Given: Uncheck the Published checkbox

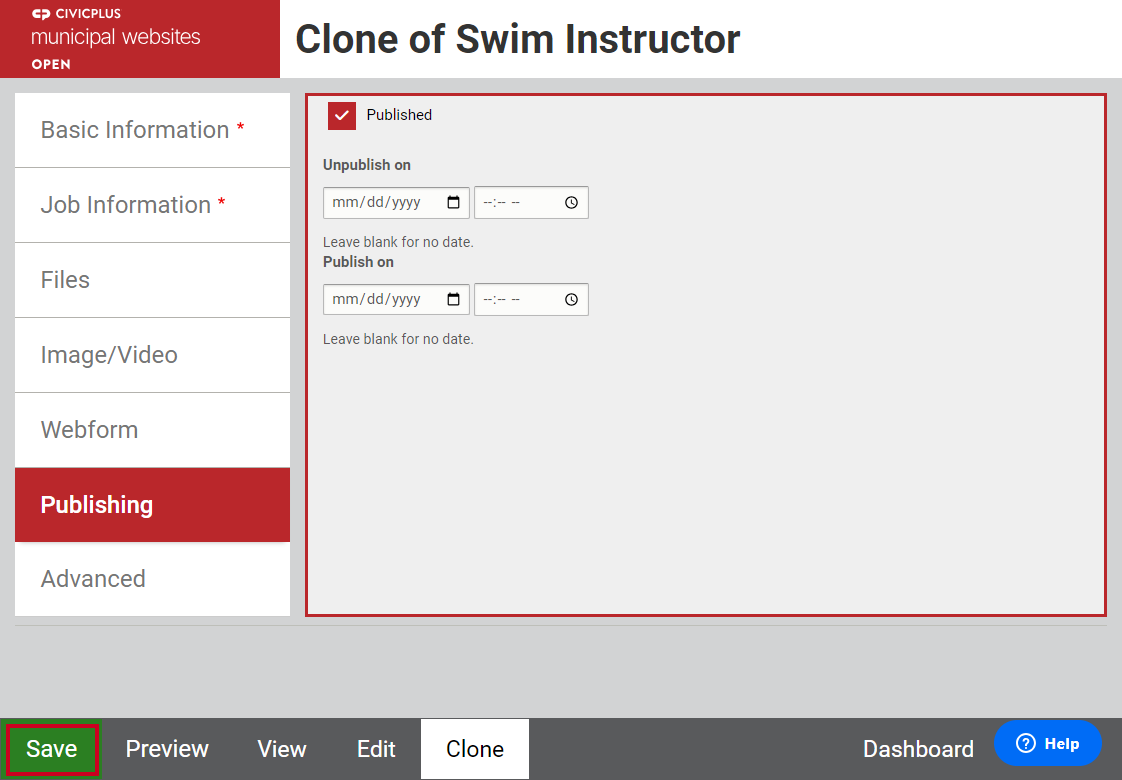Looking at the screenshot, I should pyautogui.click(x=342, y=115).
